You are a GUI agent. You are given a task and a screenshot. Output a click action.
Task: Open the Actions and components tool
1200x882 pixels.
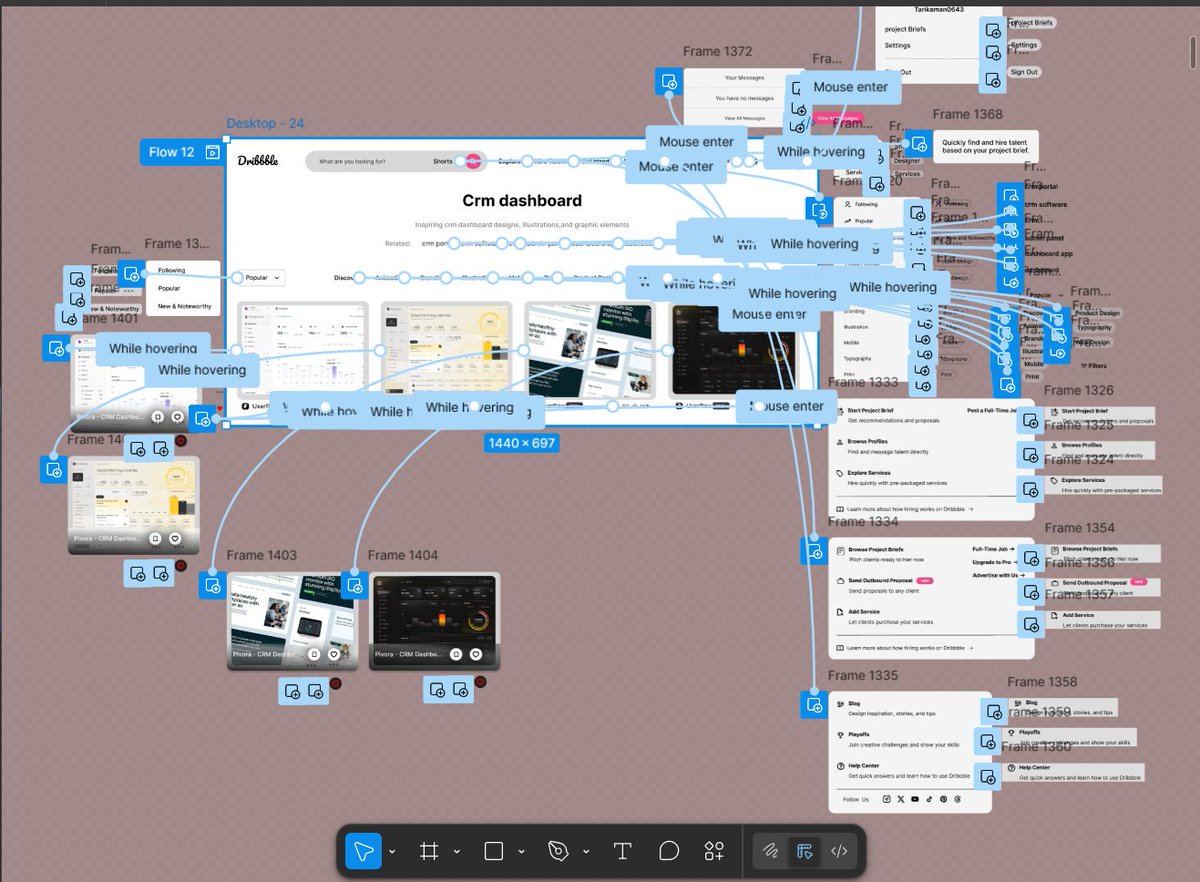tap(714, 851)
